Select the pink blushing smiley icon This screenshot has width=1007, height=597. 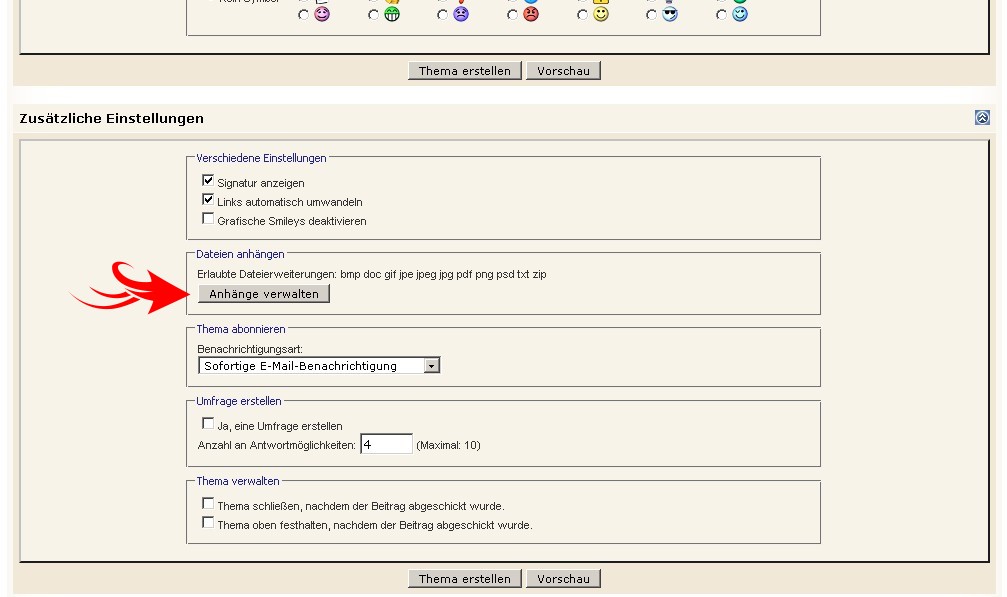coord(321,15)
